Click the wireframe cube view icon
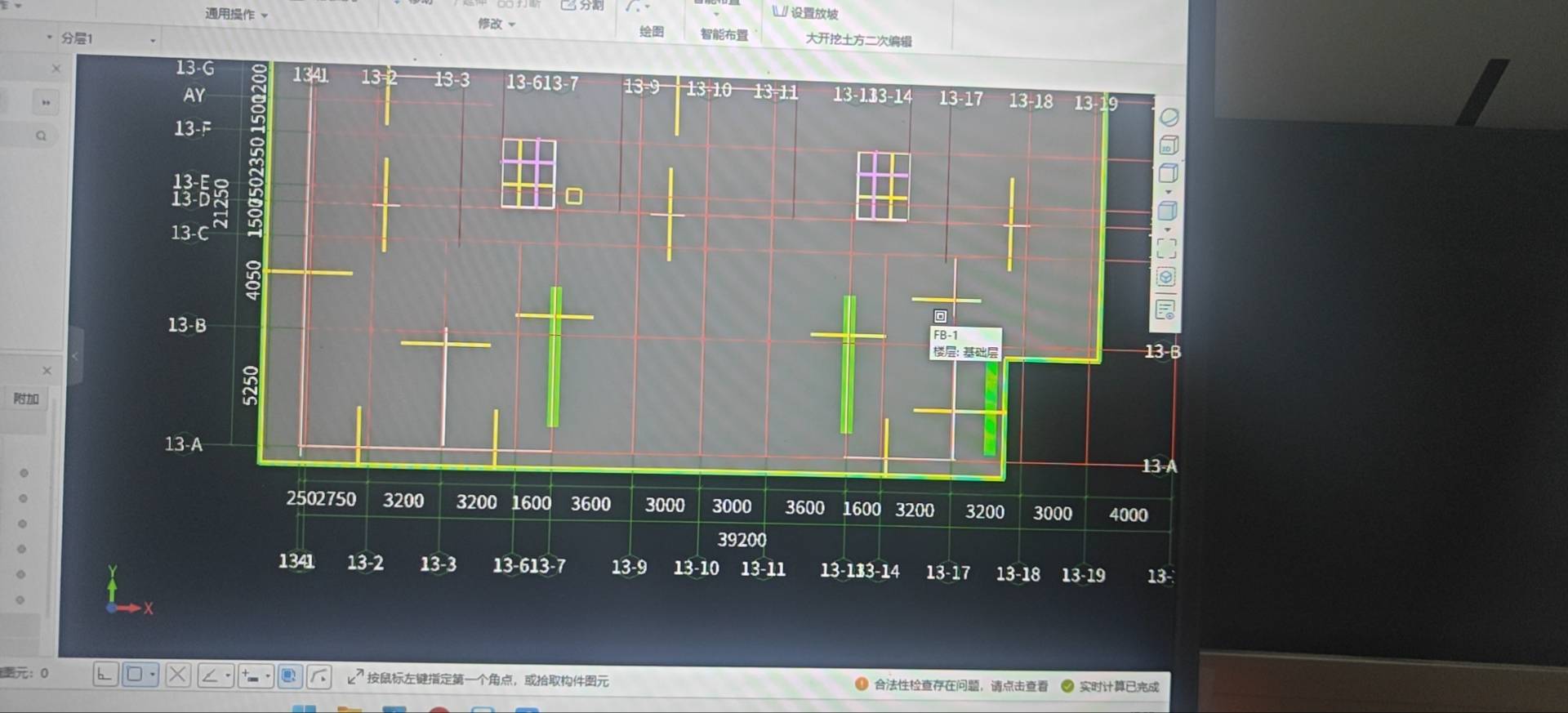Viewport: 1568px width, 713px height. (1169, 173)
